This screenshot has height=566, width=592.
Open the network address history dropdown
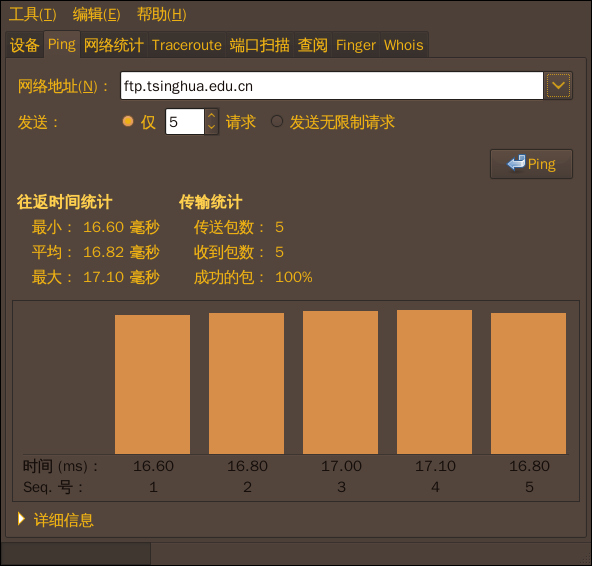coord(558,86)
